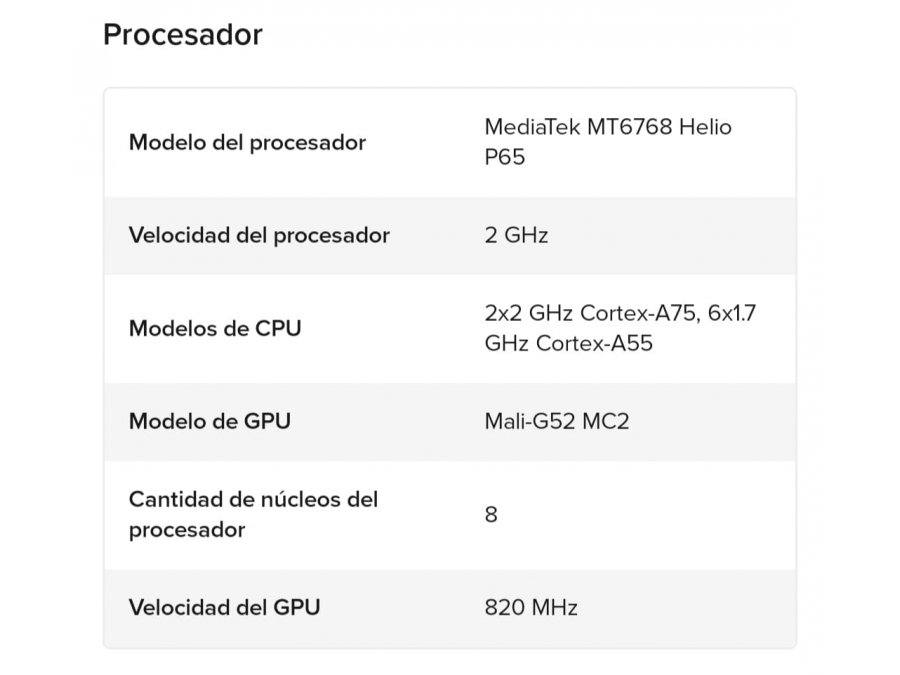
Task: Click the core count value "8"
Action: [491, 515]
